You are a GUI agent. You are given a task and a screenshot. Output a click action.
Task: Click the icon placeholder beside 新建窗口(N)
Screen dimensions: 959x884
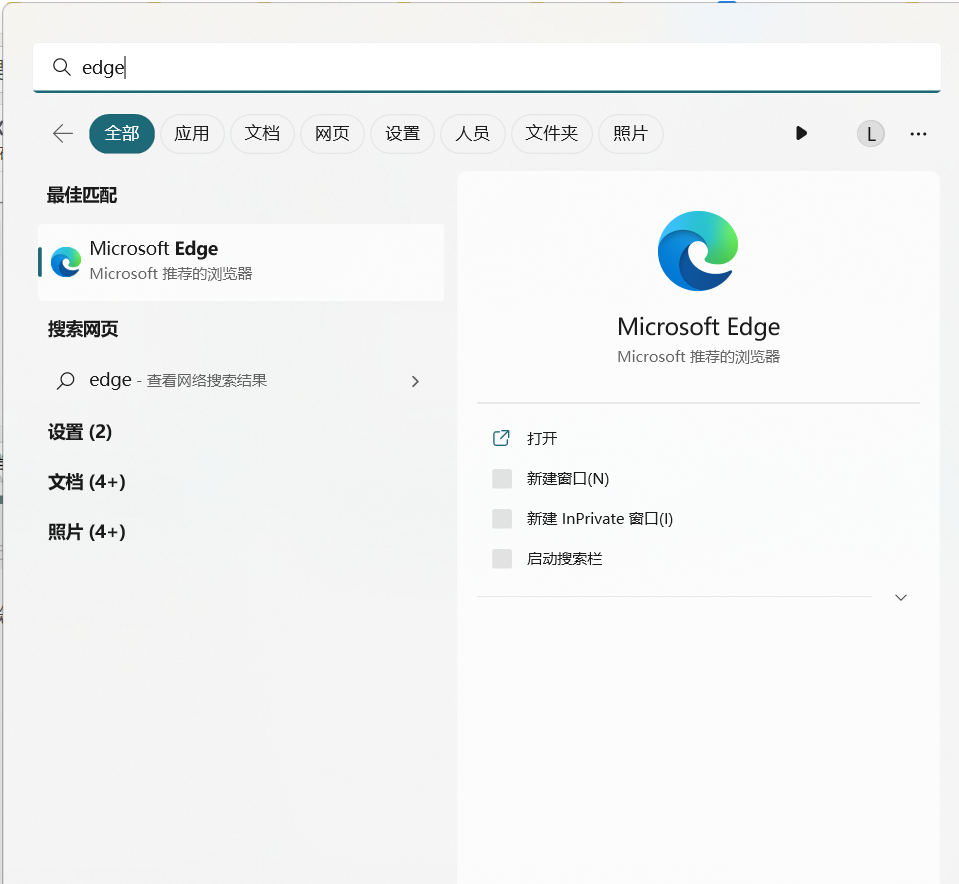[502, 478]
